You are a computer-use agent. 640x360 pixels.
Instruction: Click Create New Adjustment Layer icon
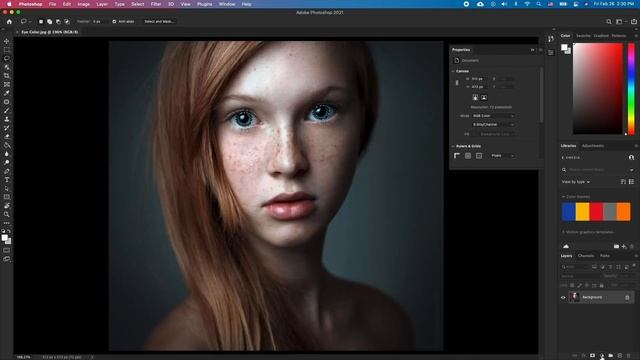[602, 356]
